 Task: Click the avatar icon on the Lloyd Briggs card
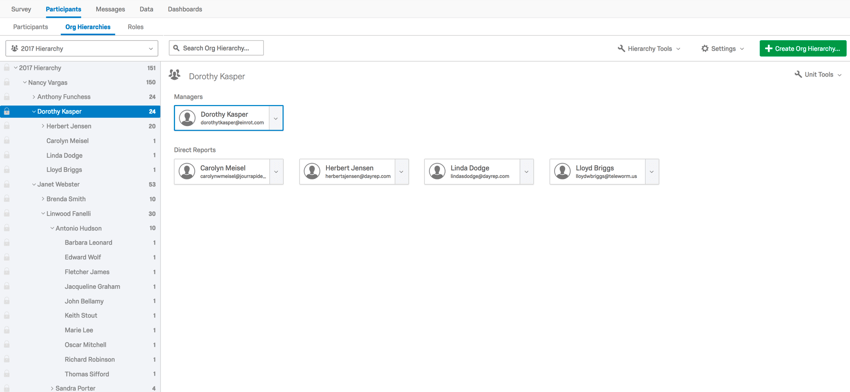562,171
